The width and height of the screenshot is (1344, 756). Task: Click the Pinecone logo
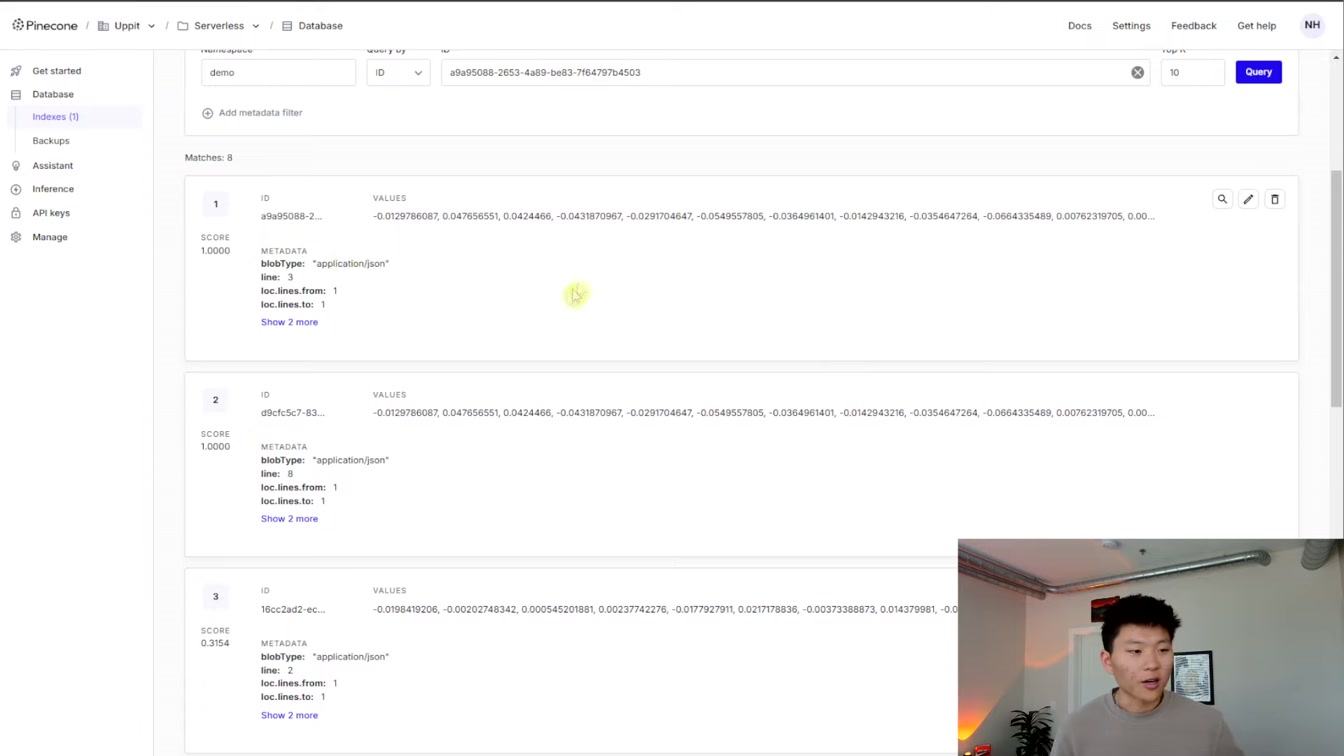click(45, 25)
